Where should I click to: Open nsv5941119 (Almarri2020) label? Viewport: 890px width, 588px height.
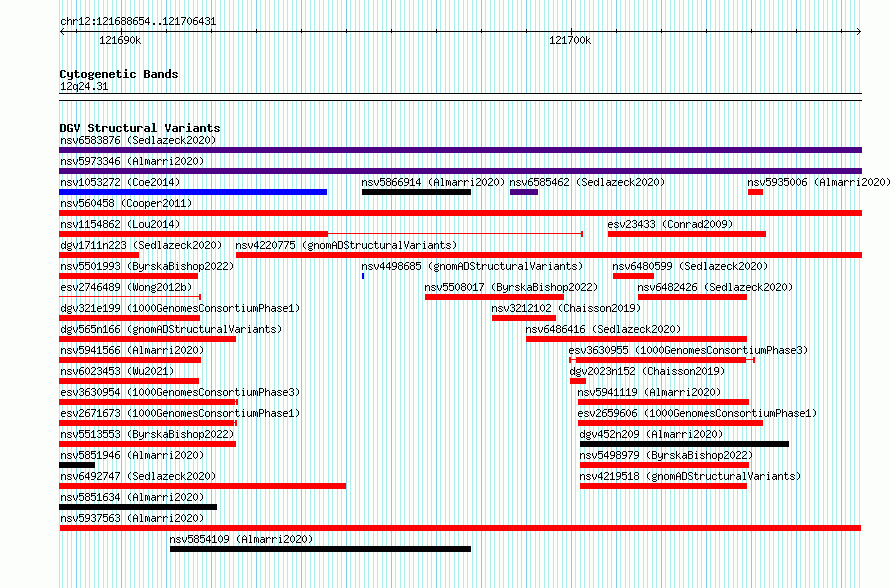click(x=649, y=392)
